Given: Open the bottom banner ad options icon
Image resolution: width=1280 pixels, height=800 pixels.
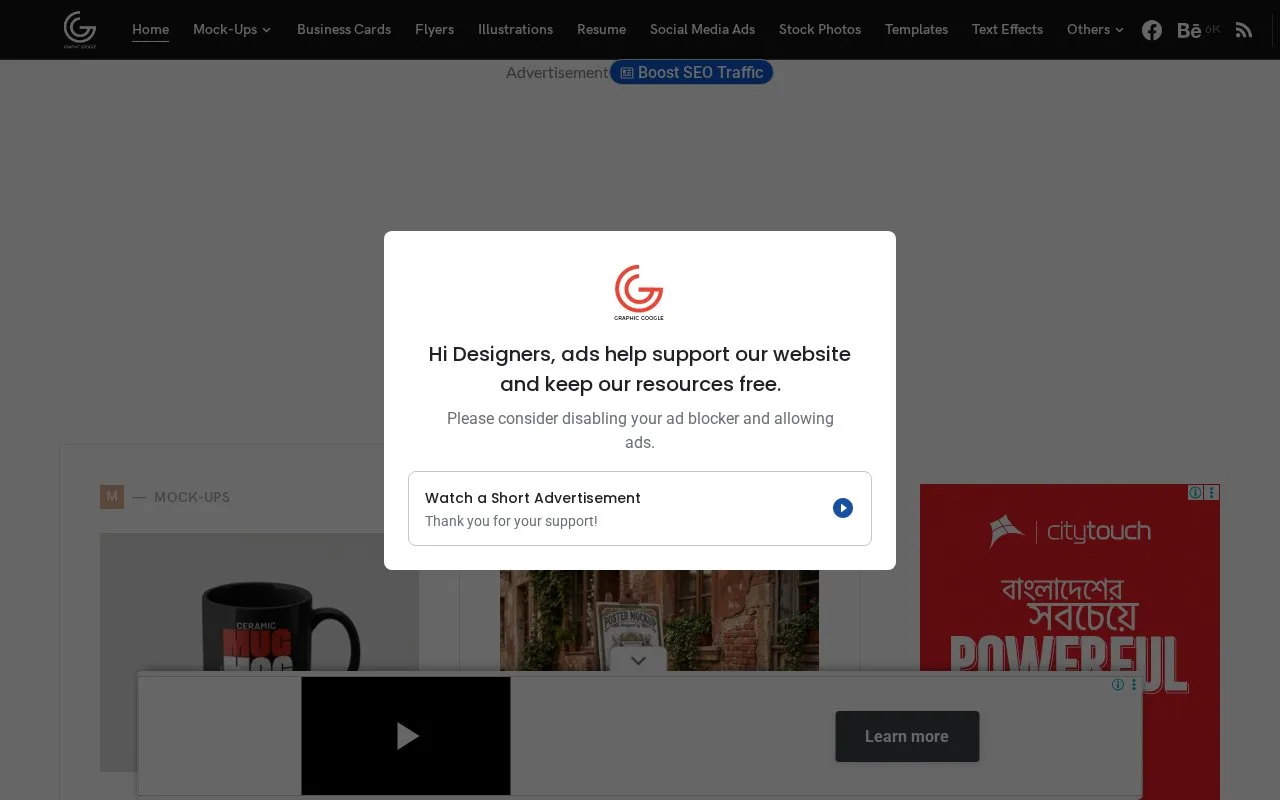Looking at the screenshot, I should pos(1134,685).
